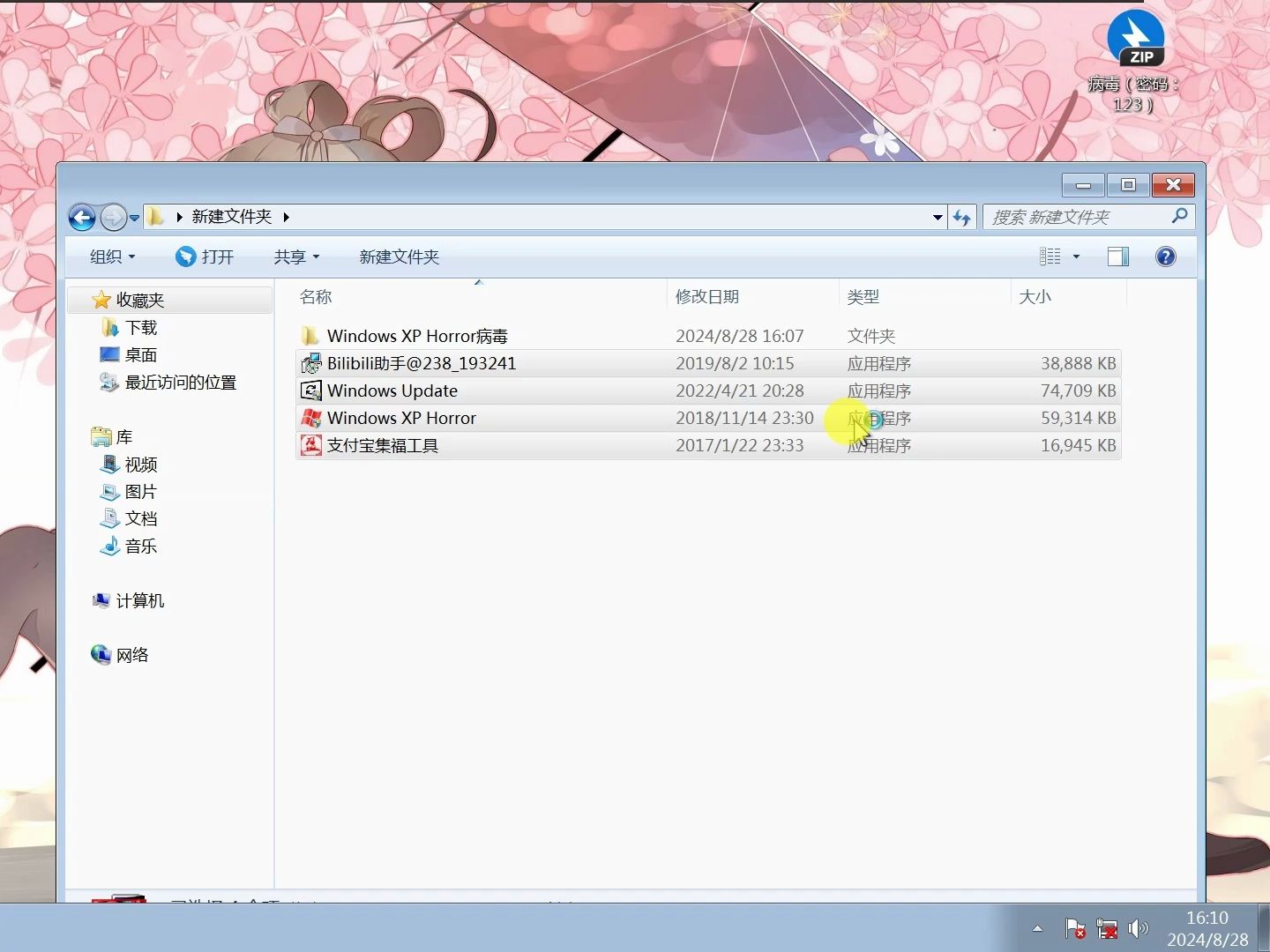1270x952 pixels.
Task: Open the recent locations history dropdown
Action: tap(134, 217)
